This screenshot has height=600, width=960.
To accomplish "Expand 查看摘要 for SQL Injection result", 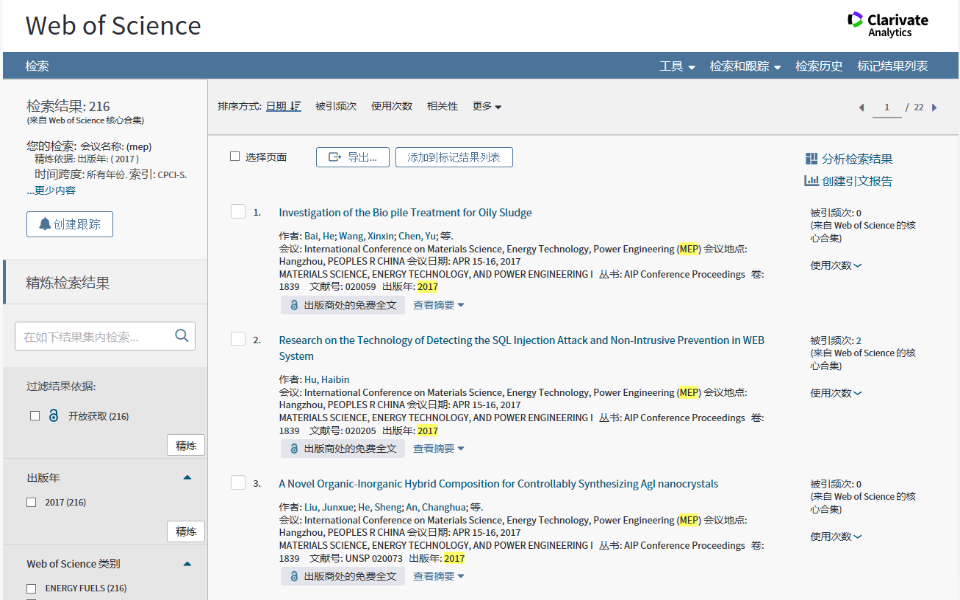I will 438,449.
